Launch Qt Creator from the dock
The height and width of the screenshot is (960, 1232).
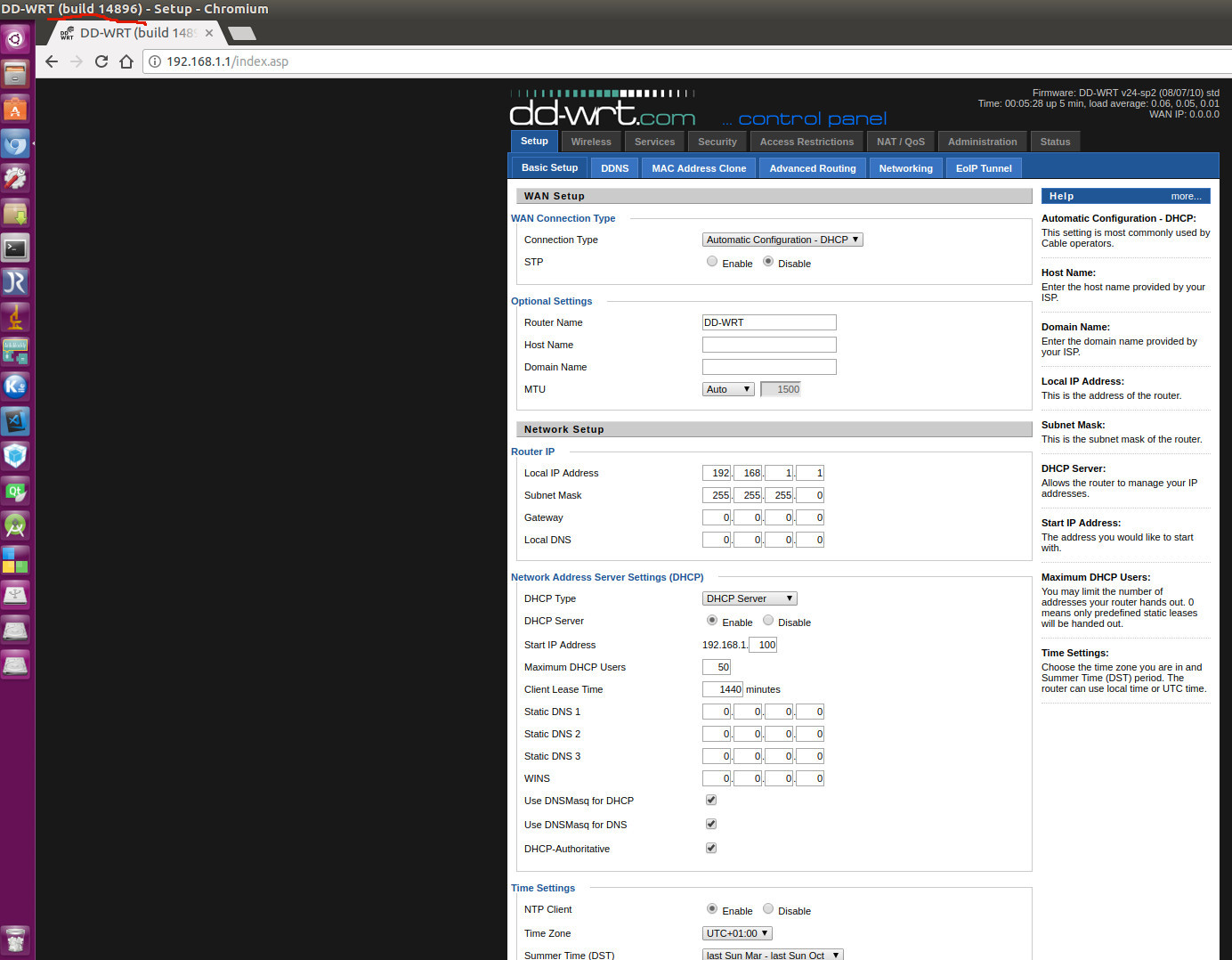[x=15, y=491]
